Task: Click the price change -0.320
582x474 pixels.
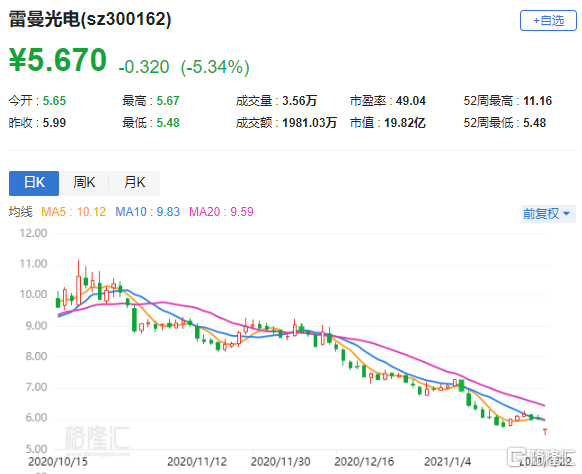Action: [x=144, y=67]
